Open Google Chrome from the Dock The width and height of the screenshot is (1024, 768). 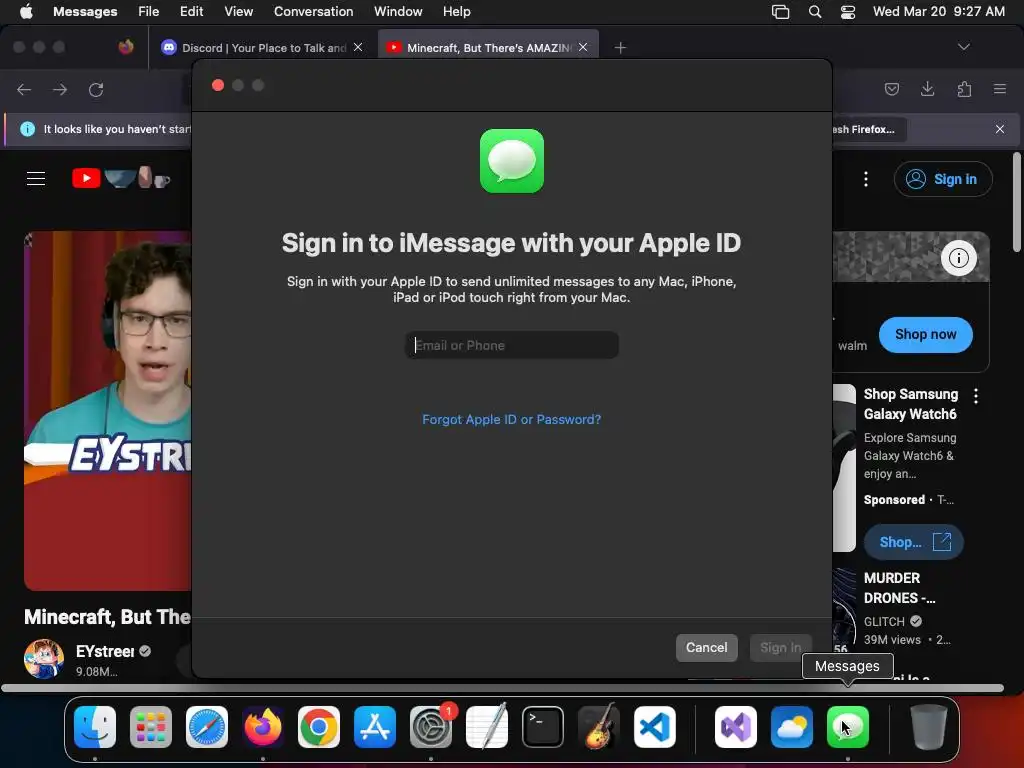pos(319,727)
